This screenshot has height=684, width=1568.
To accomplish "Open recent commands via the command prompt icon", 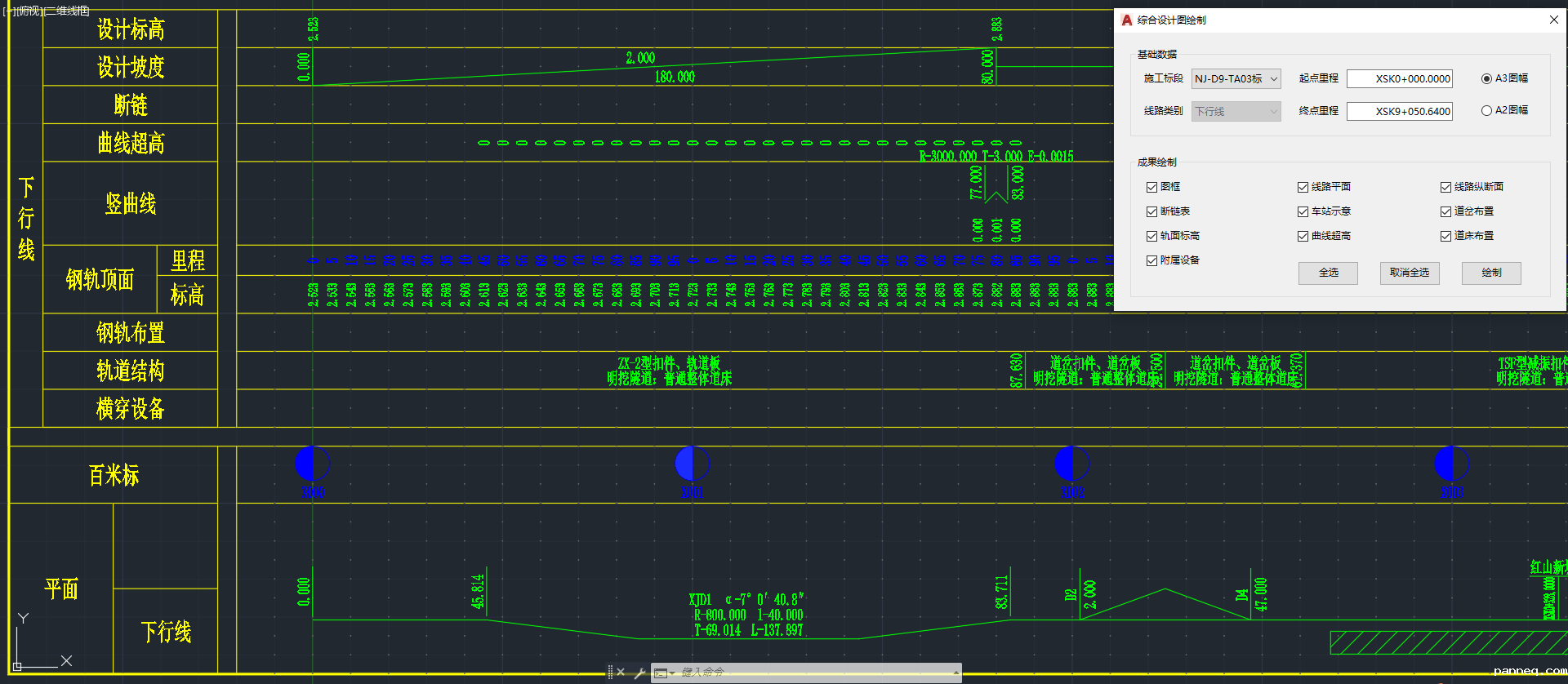I will click(x=661, y=673).
